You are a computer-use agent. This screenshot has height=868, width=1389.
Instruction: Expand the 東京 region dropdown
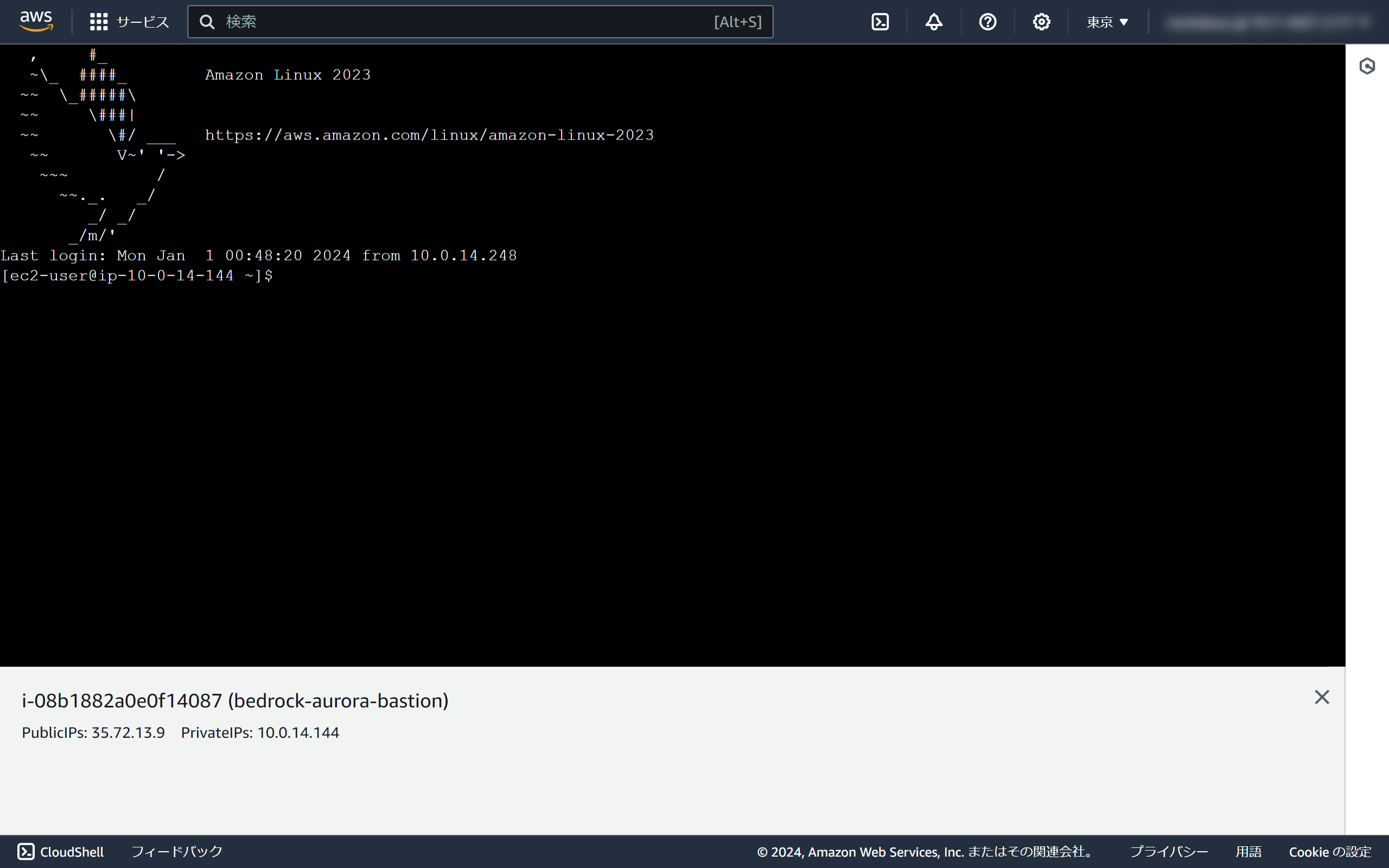pos(1107,22)
